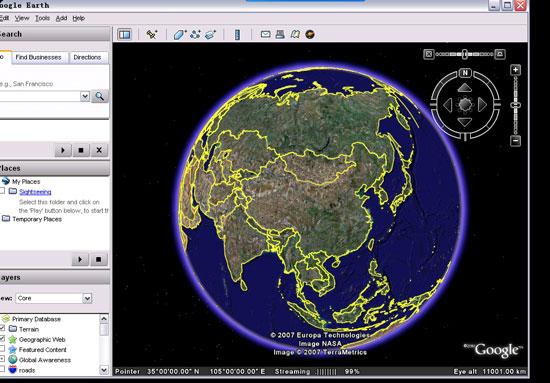
Task: Toggle the Sightseeing folder checkbox
Action: point(2,191)
